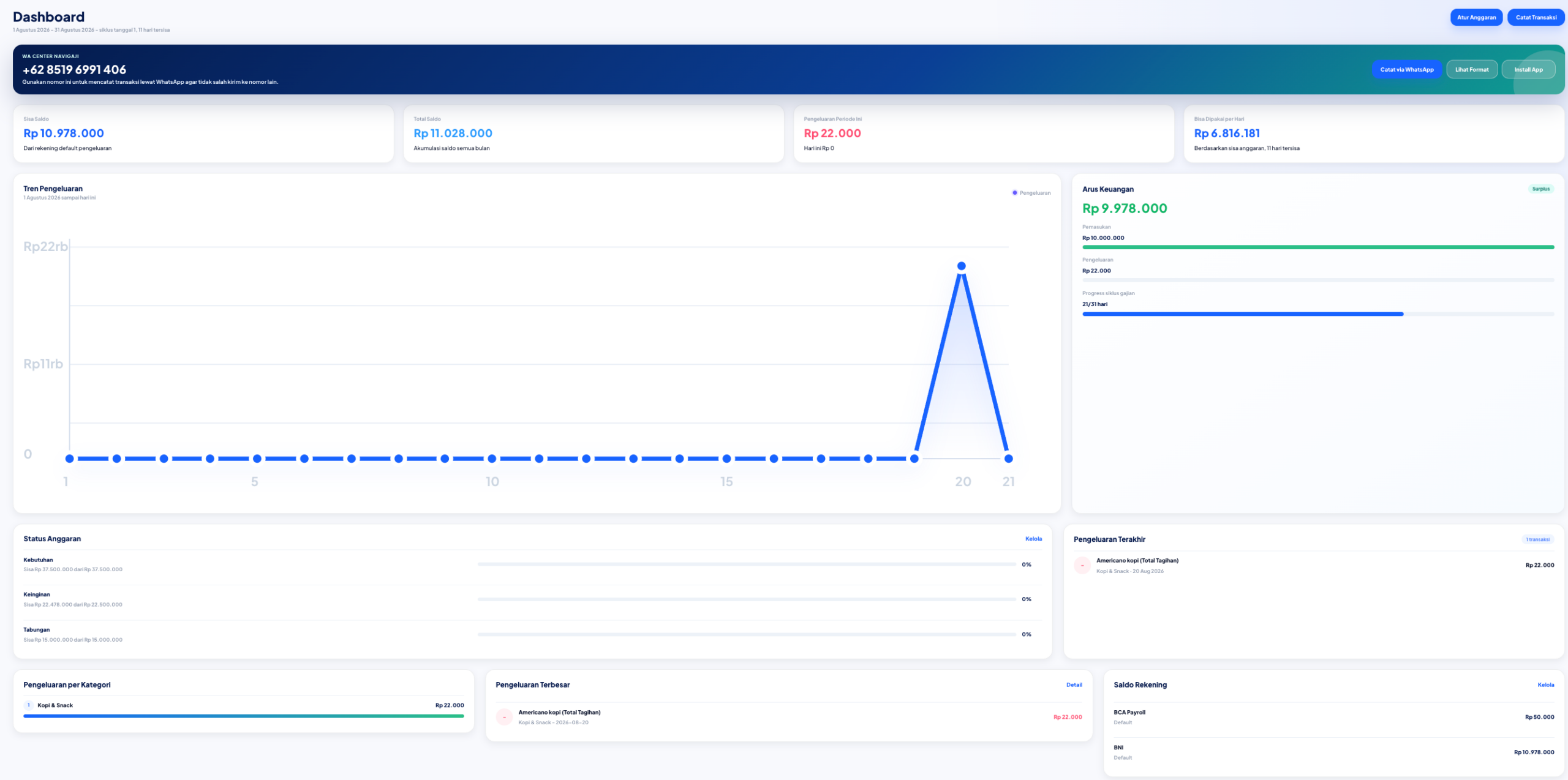Open Kelola link in Status Anggaran

1033,539
